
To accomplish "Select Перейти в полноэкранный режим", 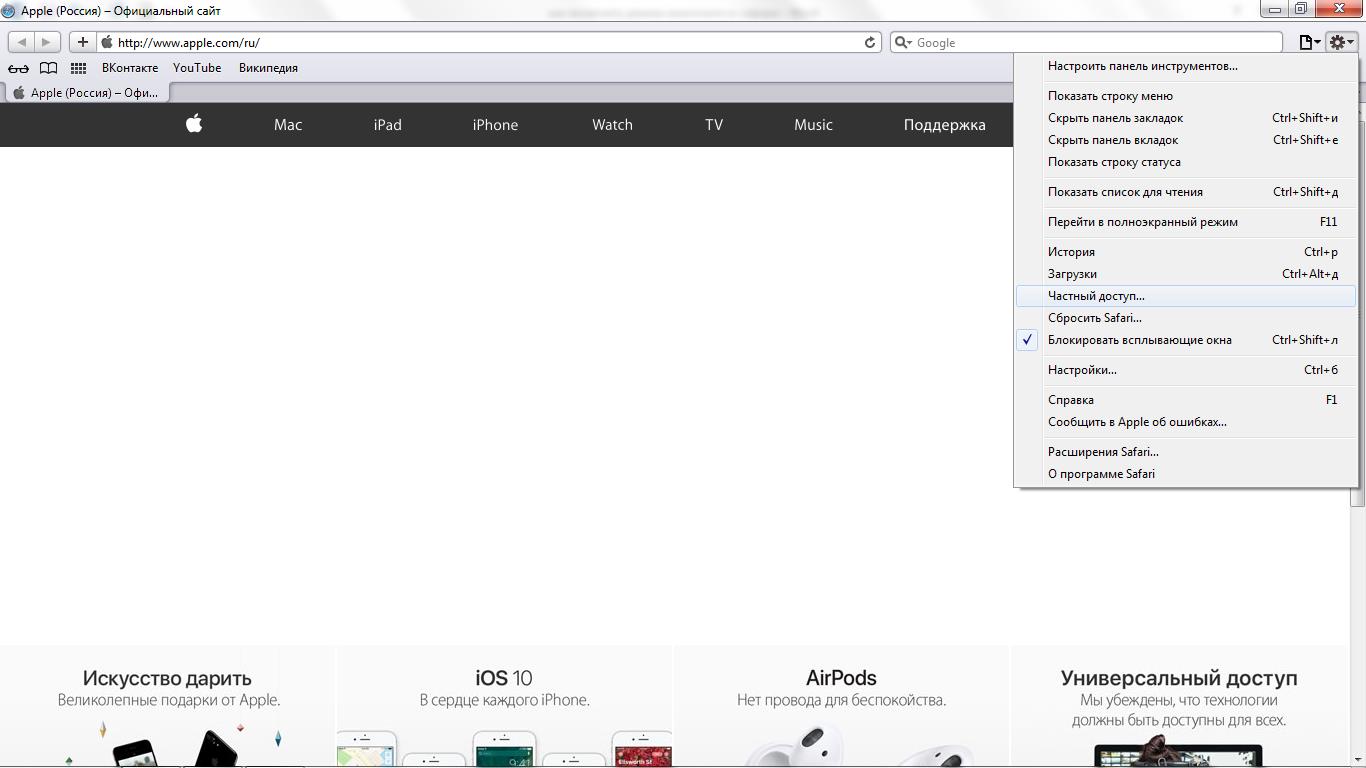I will click(1186, 222).
